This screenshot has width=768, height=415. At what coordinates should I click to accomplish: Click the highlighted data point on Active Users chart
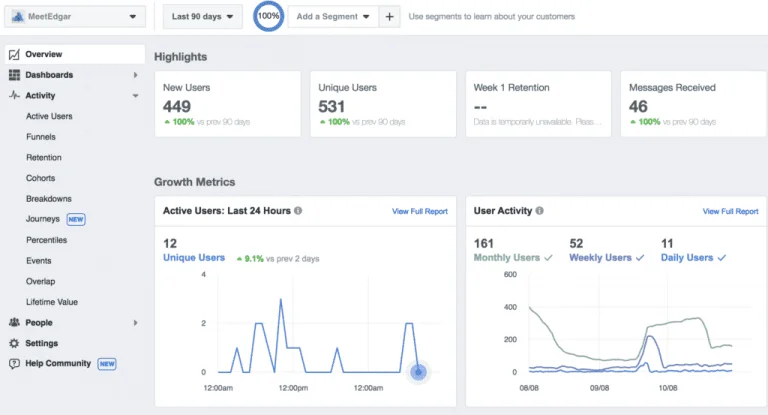coord(418,372)
